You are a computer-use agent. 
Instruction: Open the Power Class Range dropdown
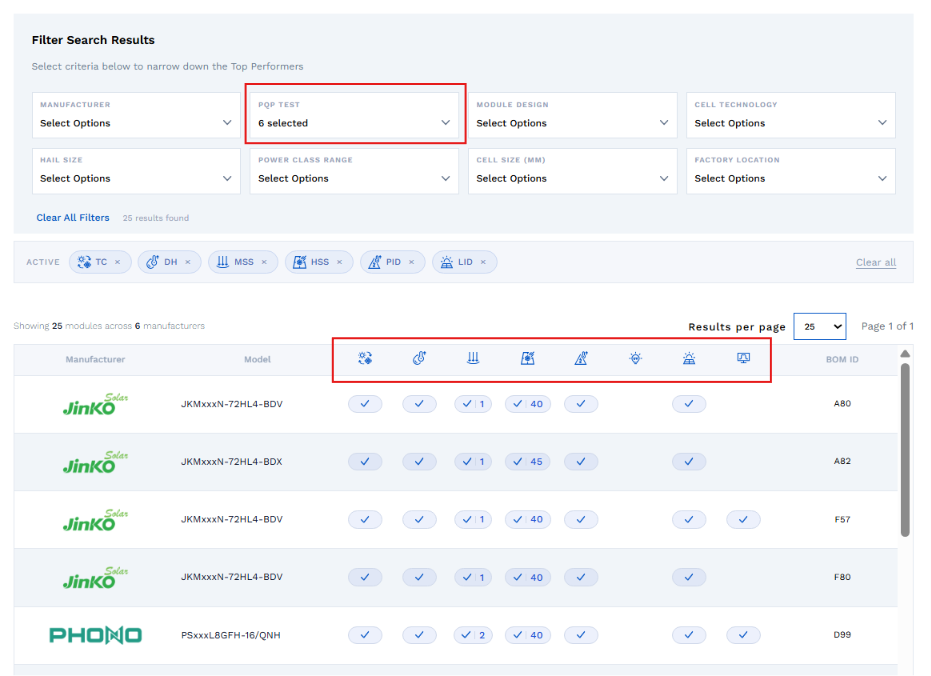354,171
